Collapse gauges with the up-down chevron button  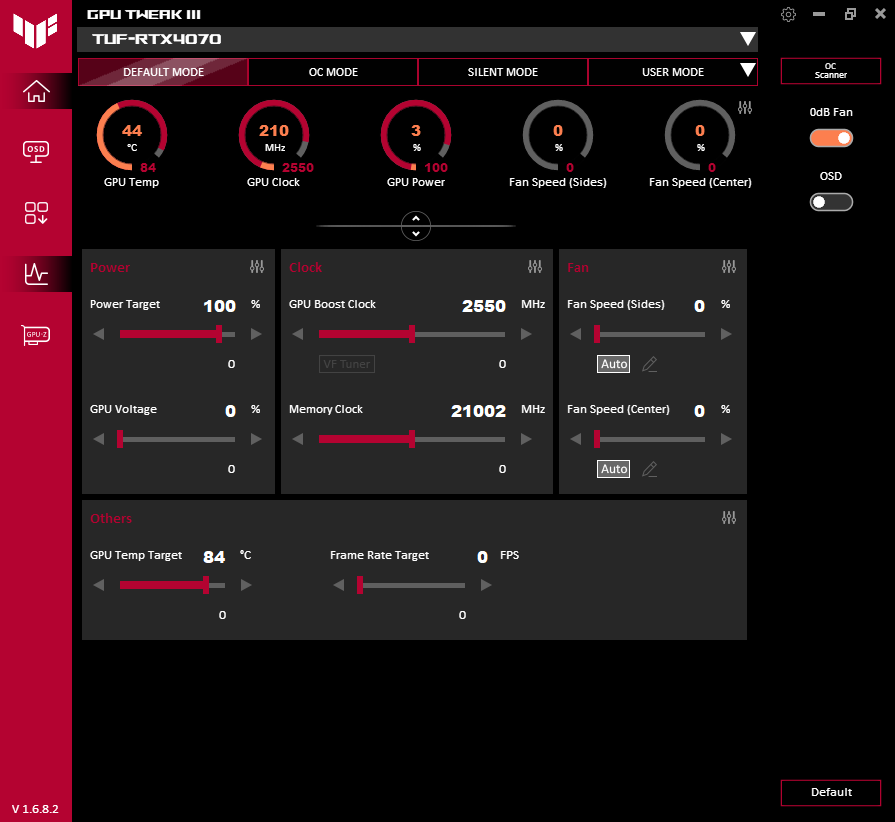pyautogui.click(x=416, y=226)
